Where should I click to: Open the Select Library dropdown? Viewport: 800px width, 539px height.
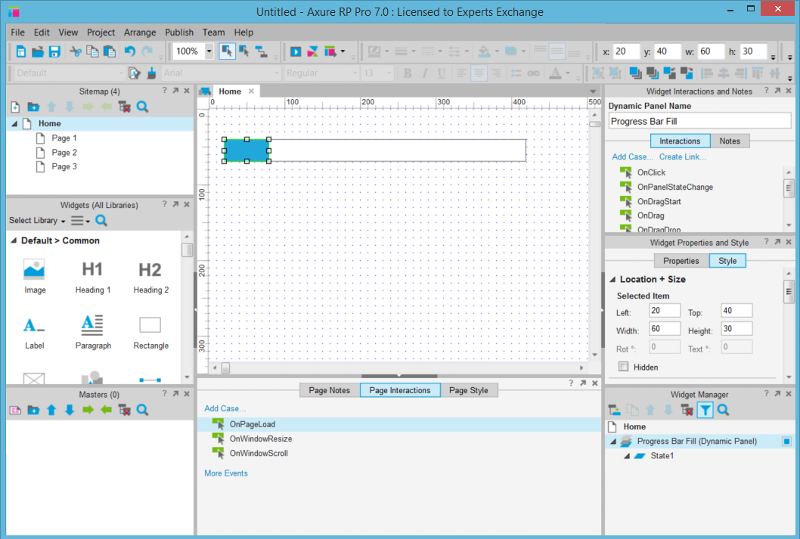coord(36,221)
